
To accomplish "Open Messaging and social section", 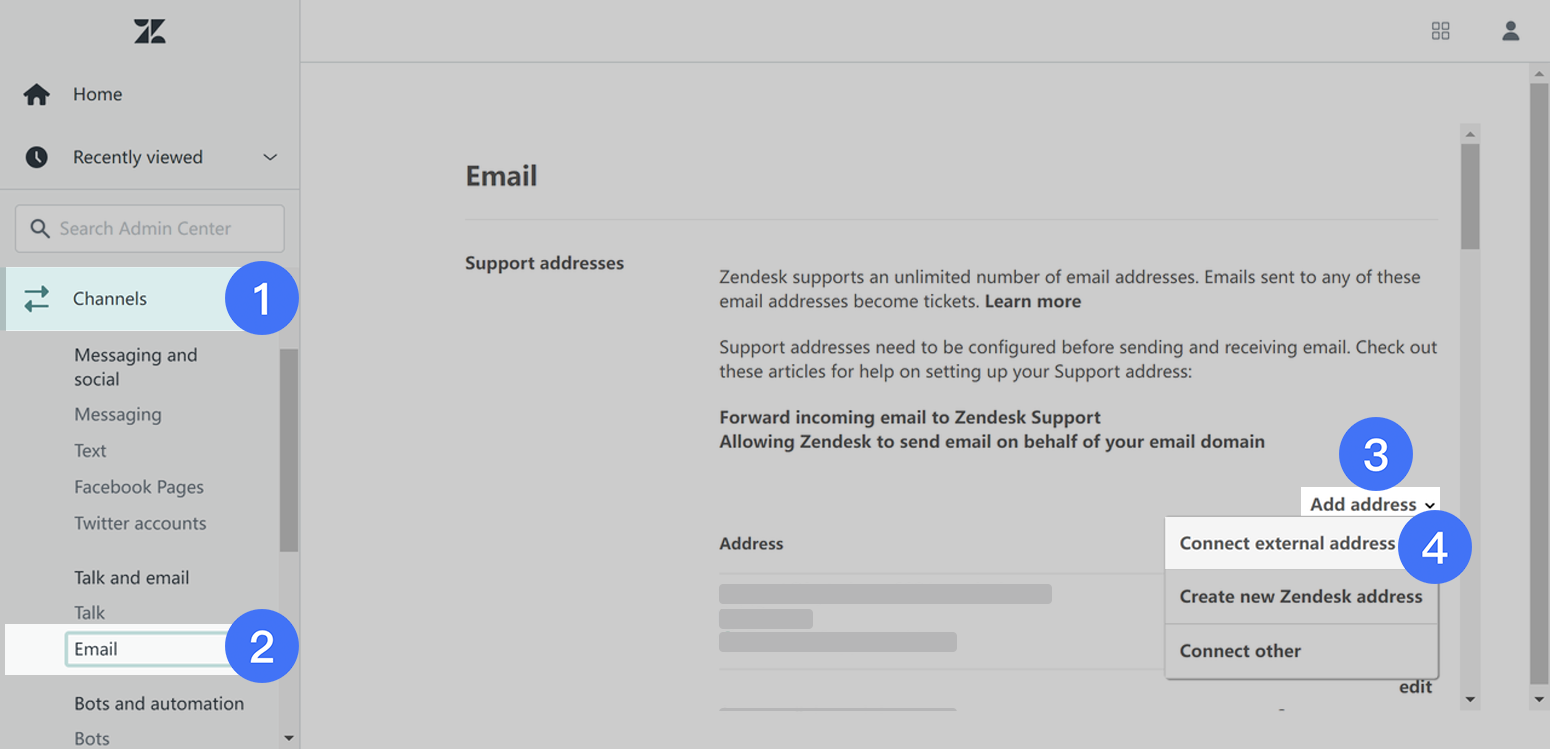I will point(135,366).
